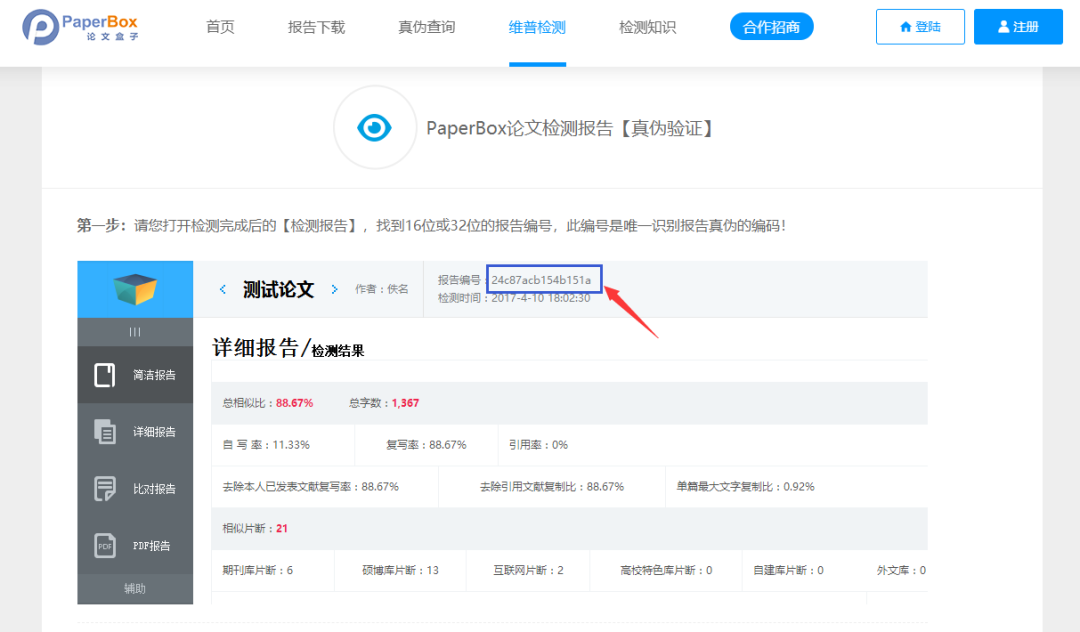This screenshot has width=1080, height=632.
Task: Click 去除引用文献复制比 88.67%
Action: pos(552,487)
